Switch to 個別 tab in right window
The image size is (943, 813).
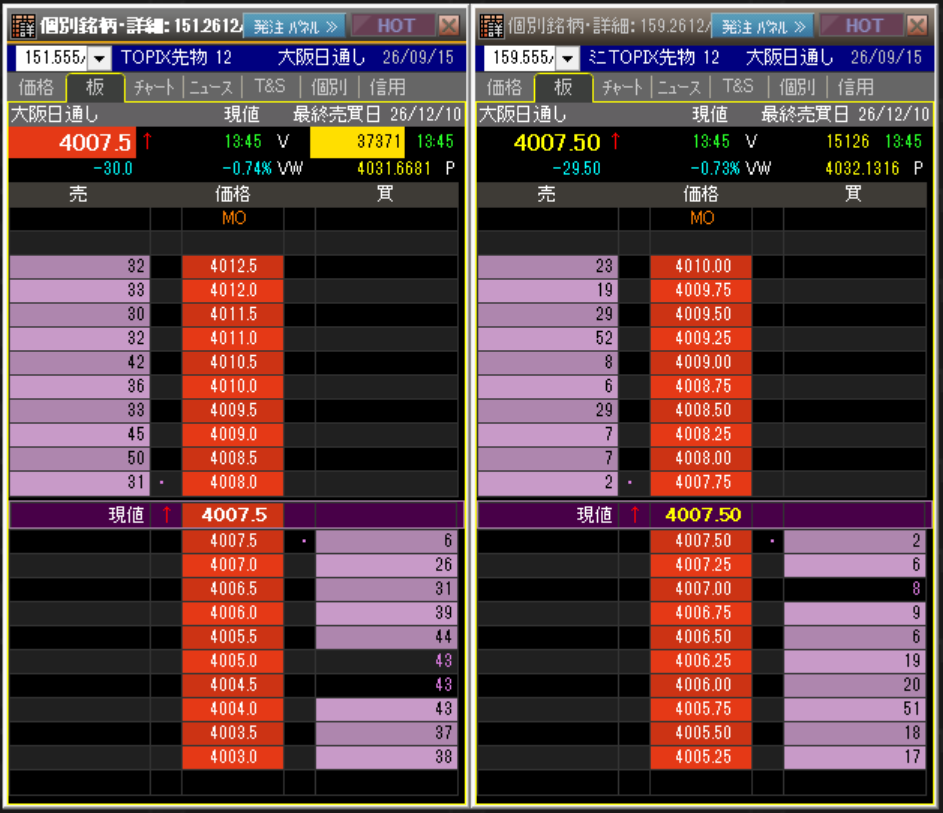pyautogui.click(x=797, y=87)
